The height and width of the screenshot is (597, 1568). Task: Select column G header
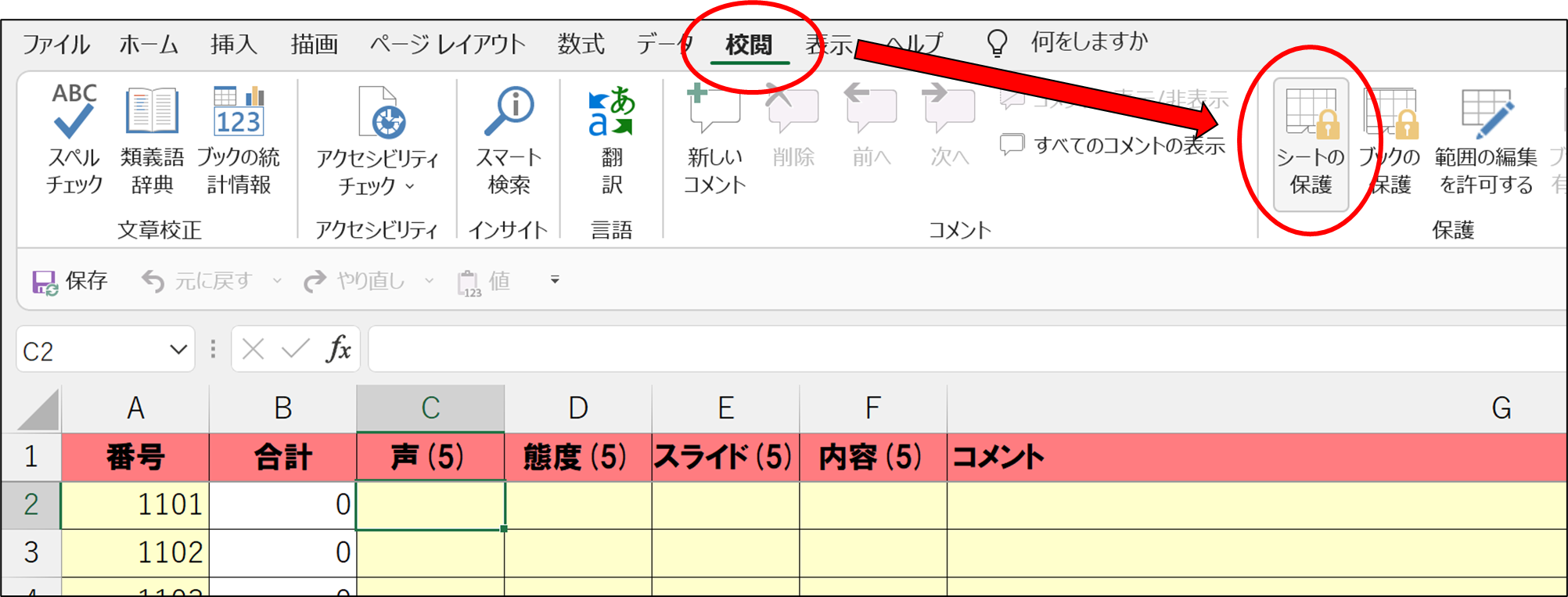[1257, 408]
